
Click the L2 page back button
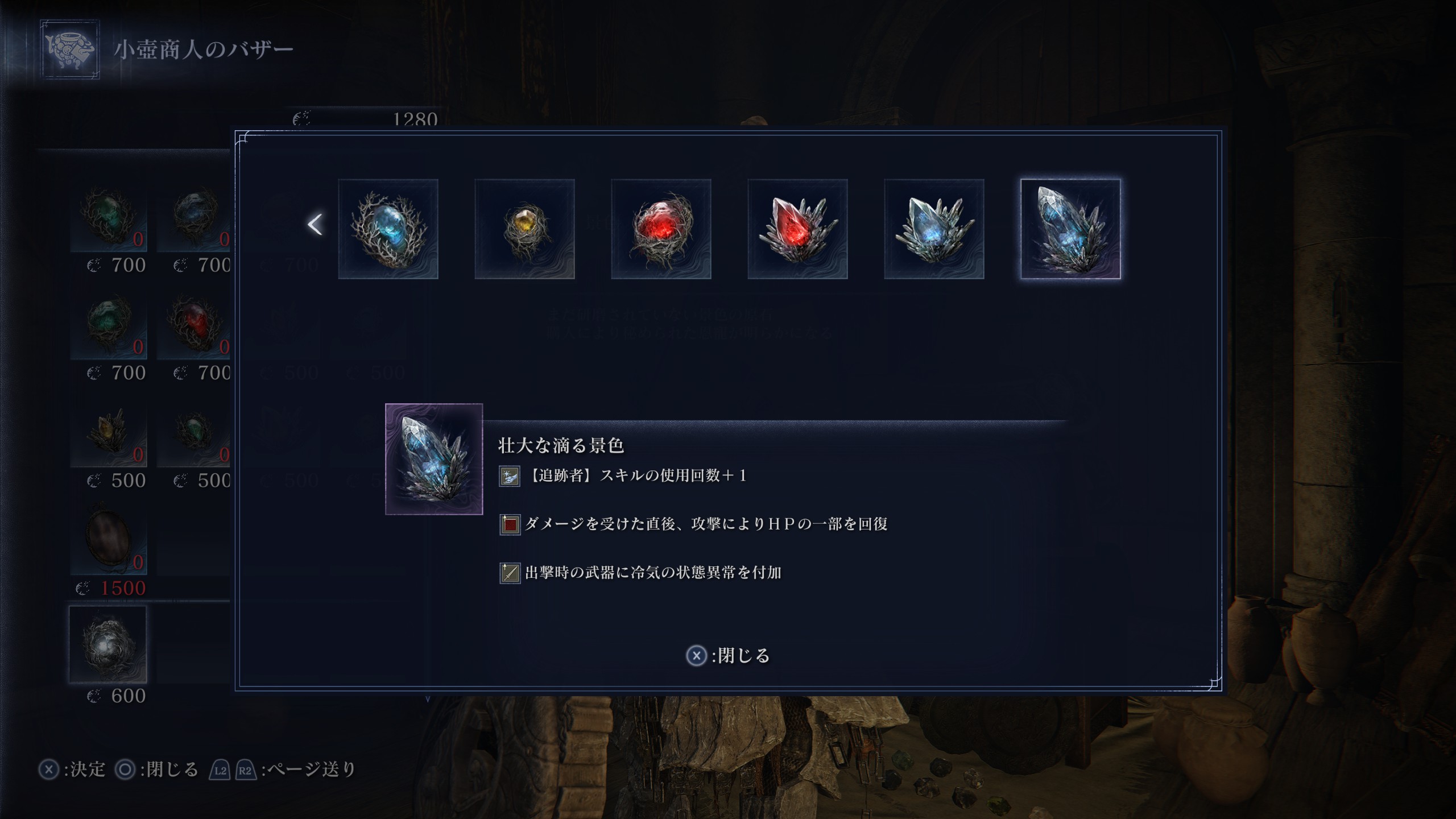coord(221,770)
